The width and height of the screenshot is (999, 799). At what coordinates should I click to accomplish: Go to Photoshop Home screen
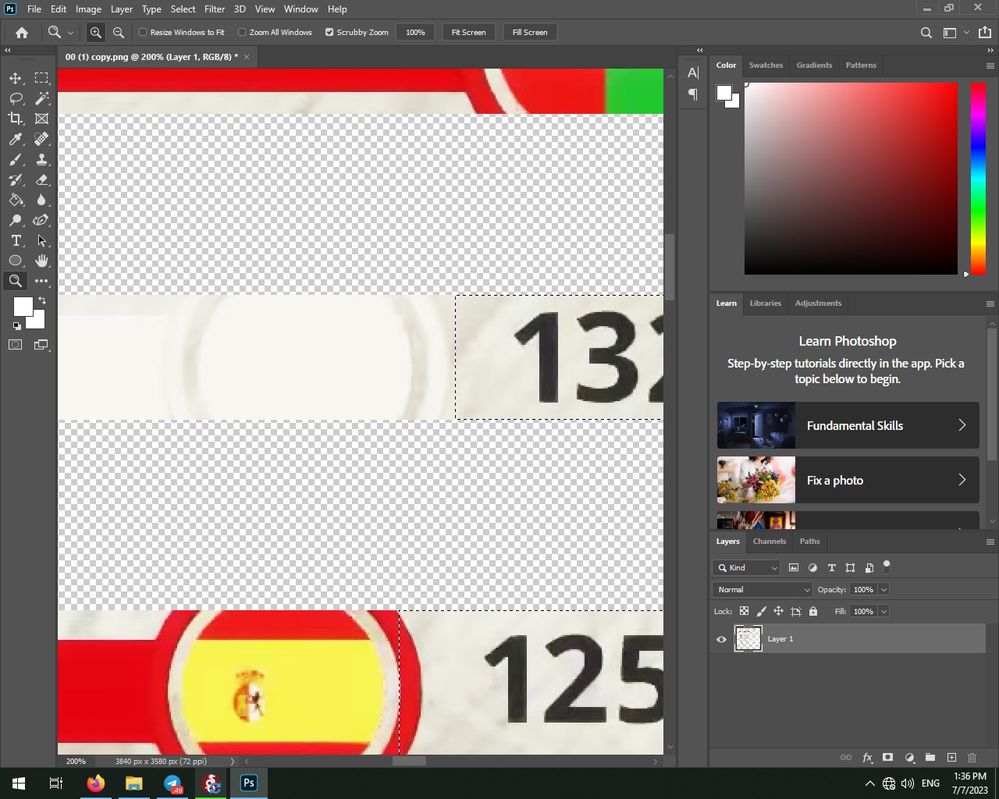tap(22, 32)
